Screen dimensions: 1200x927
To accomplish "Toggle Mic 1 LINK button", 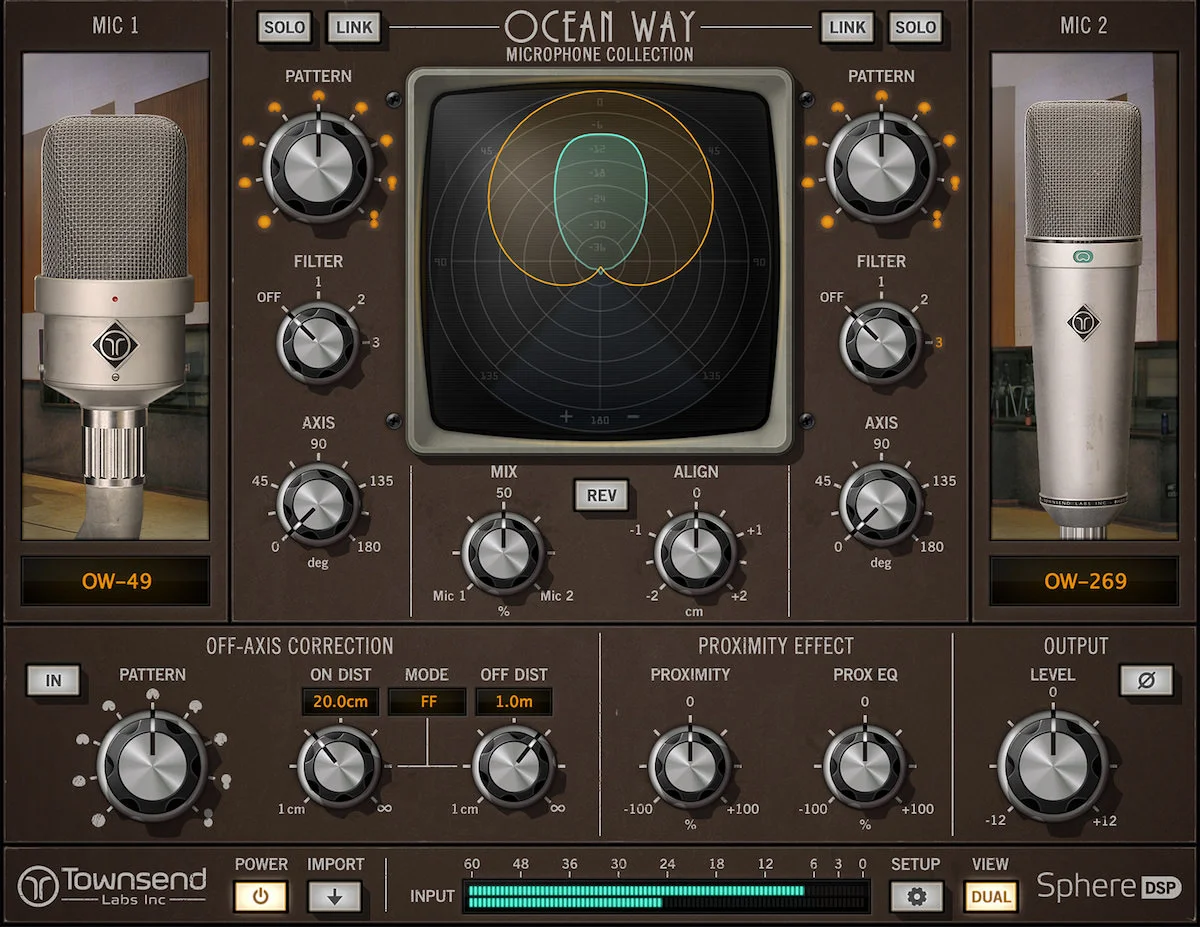I will coord(354,27).
